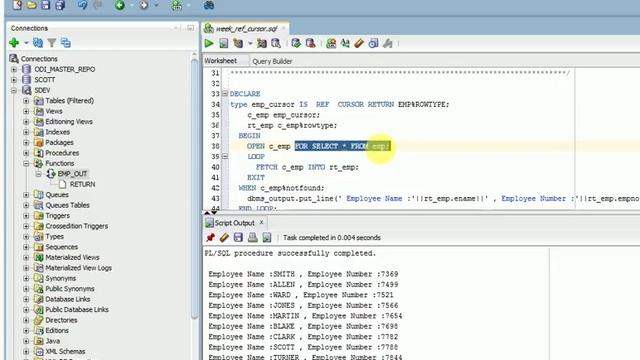
Task: Click the Run Script icon in worksheet toolbar
Action: (223, 43)
